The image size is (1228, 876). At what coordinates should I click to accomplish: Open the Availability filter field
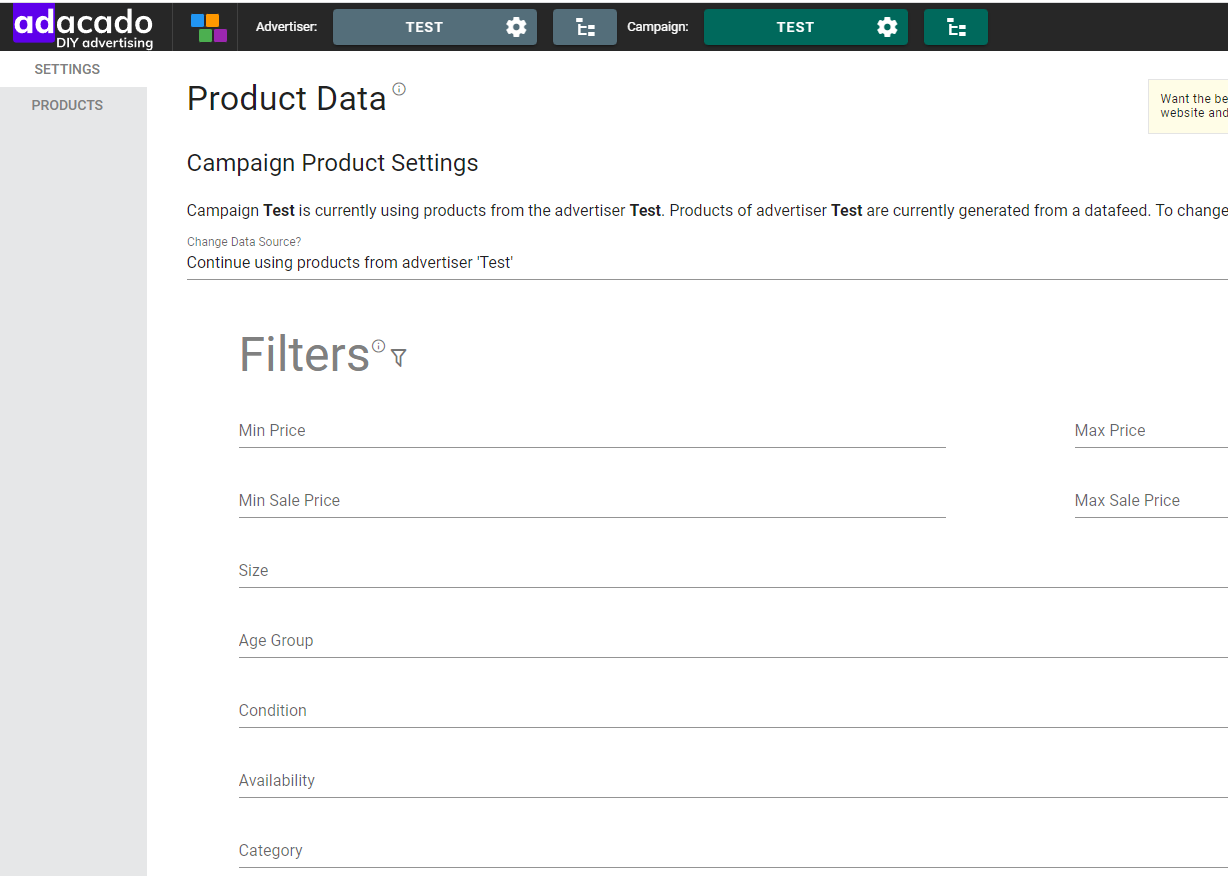[x=733, y=781]
